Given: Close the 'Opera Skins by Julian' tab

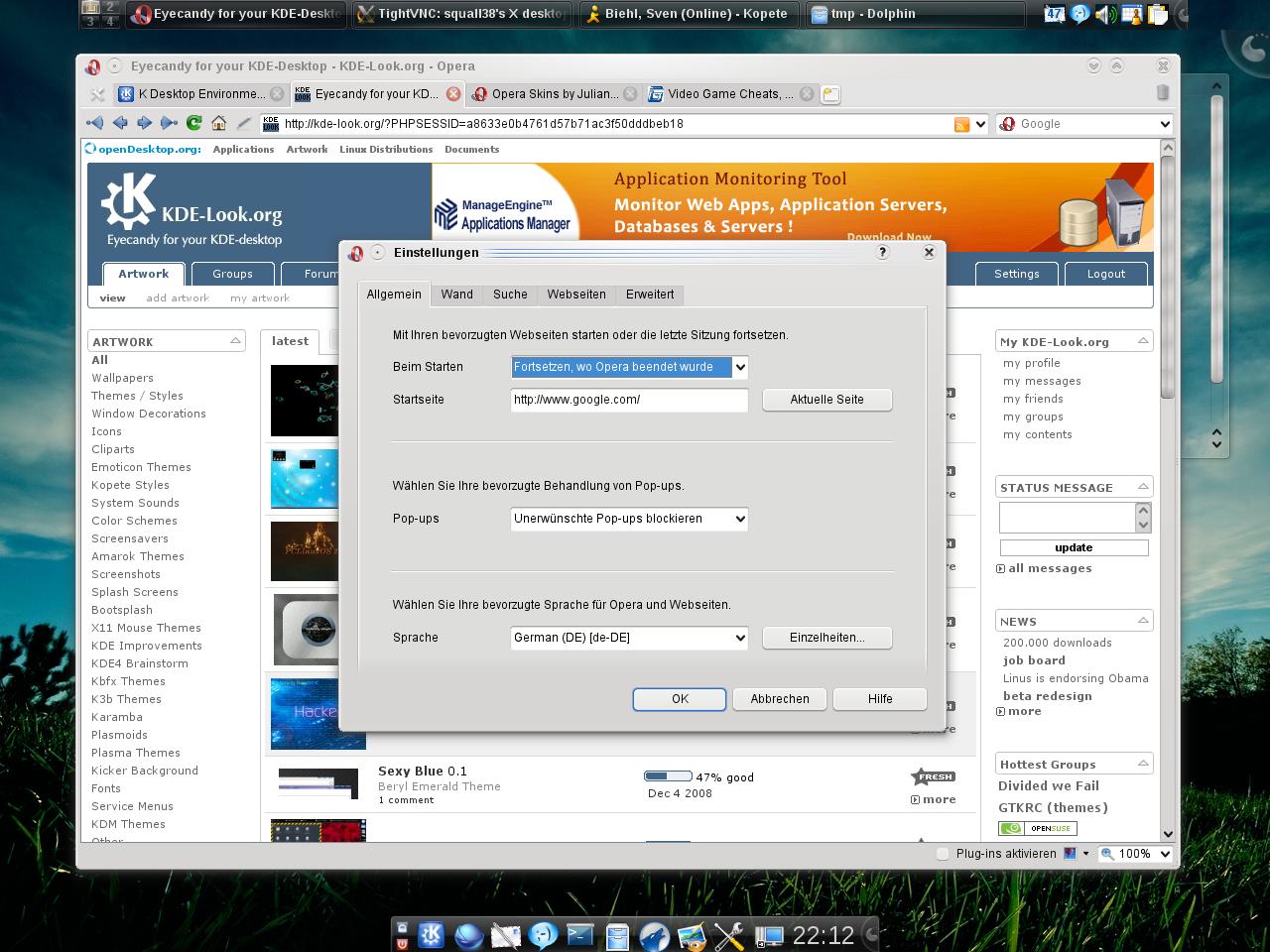Looking at the screenshot, I should coord(631,94).
